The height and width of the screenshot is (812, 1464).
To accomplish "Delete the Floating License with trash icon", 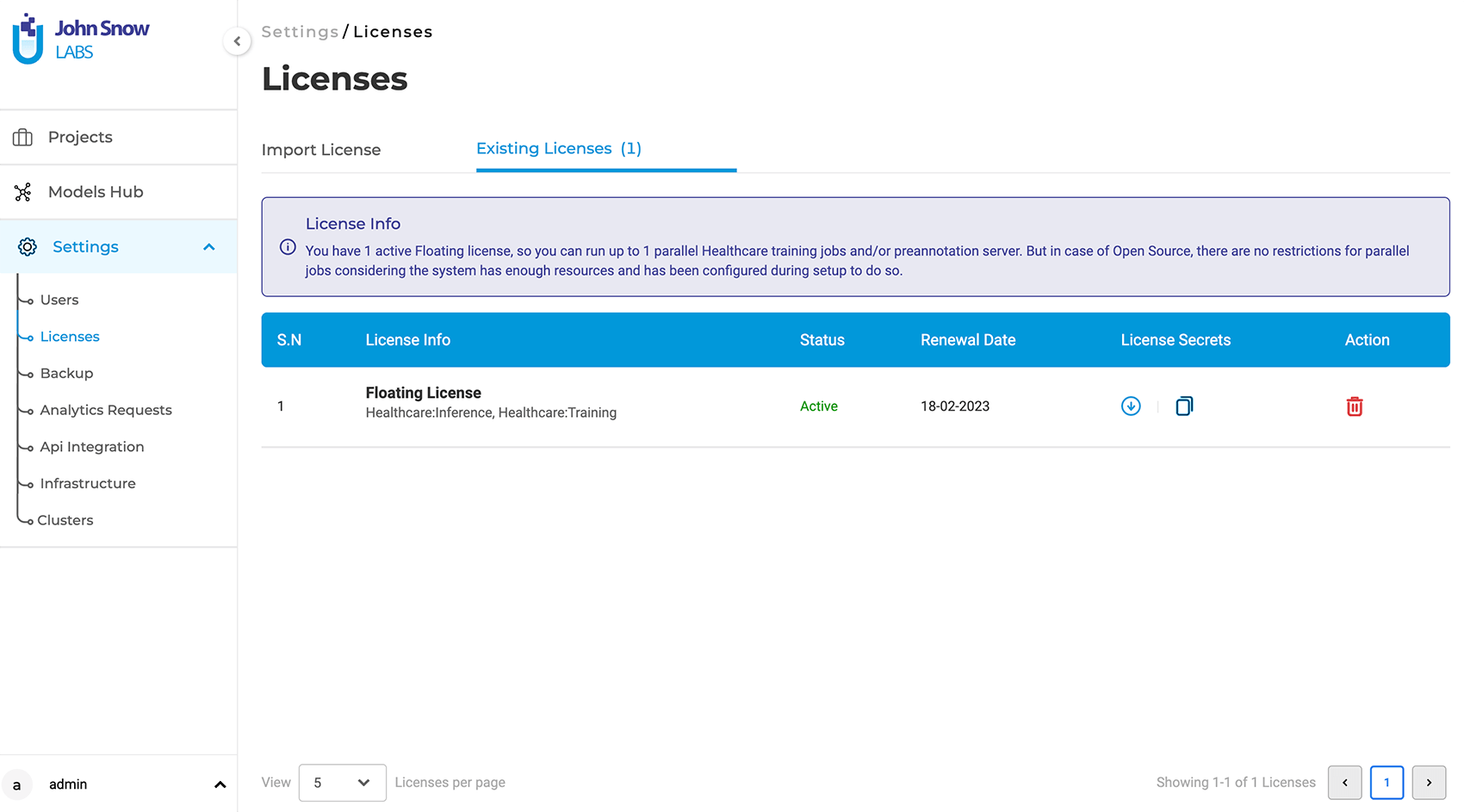I will [1355, 406].
